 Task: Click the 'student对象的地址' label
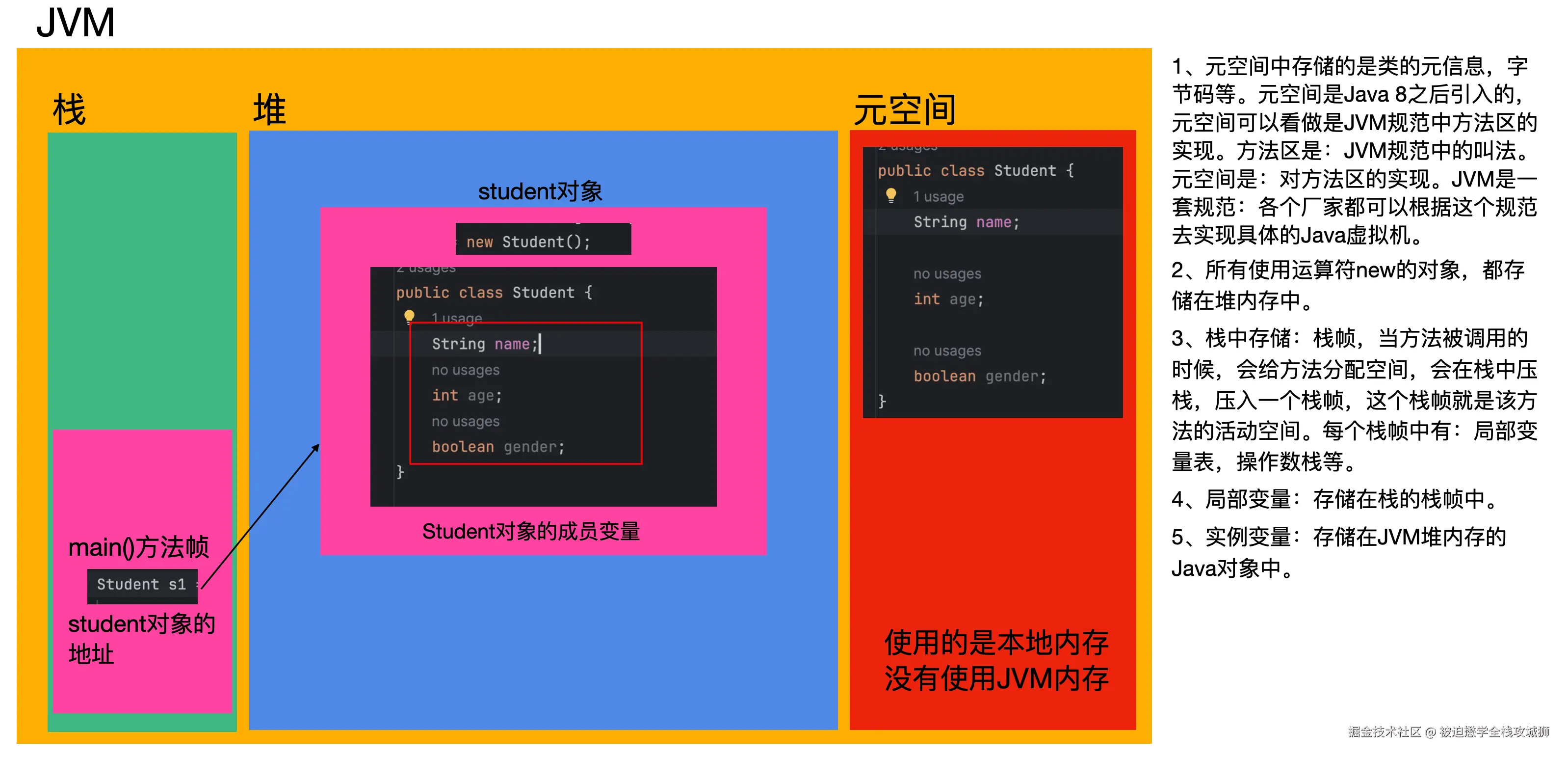pos(141,639)
